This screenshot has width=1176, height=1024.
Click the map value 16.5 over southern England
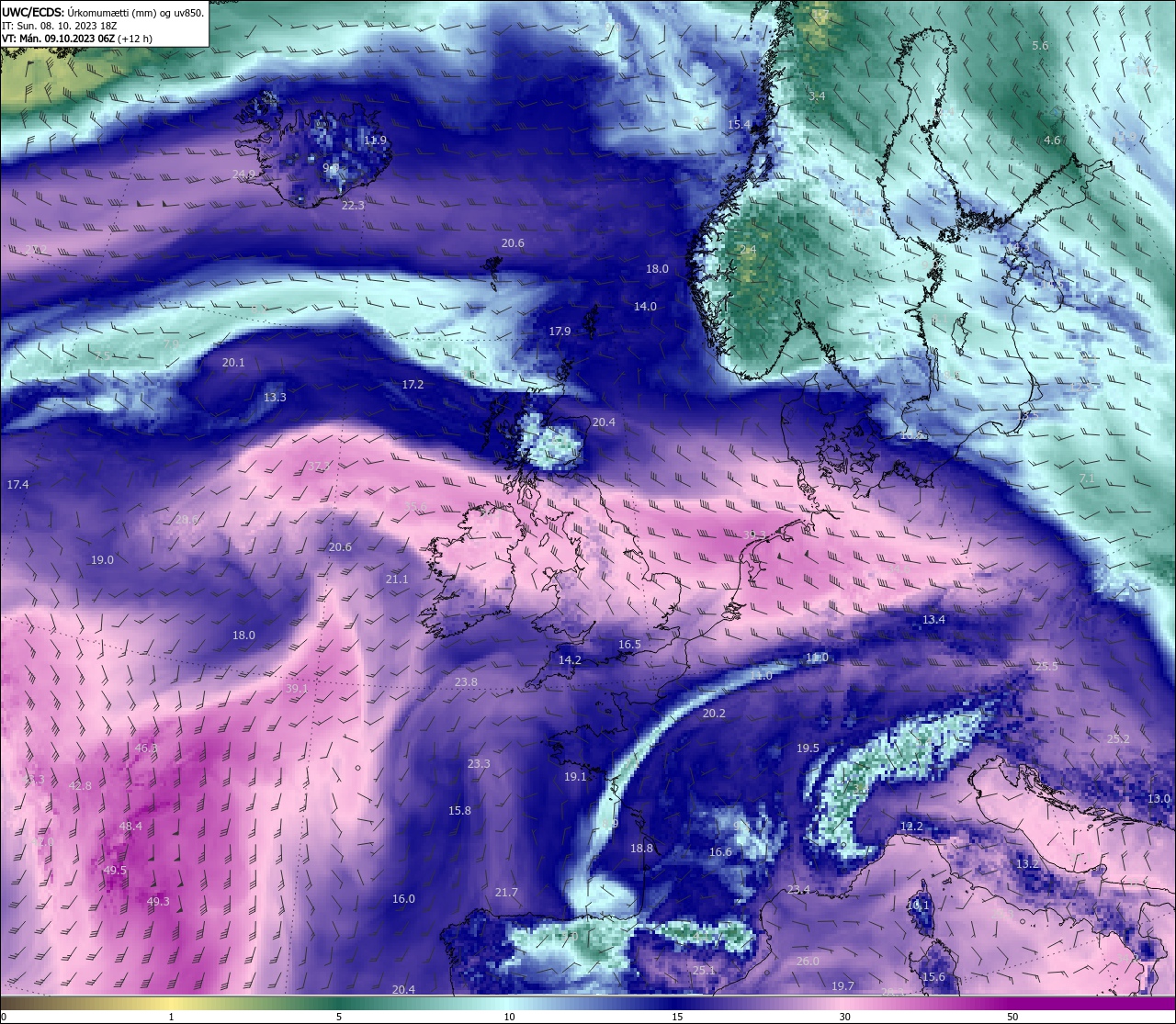coord(629,645)
